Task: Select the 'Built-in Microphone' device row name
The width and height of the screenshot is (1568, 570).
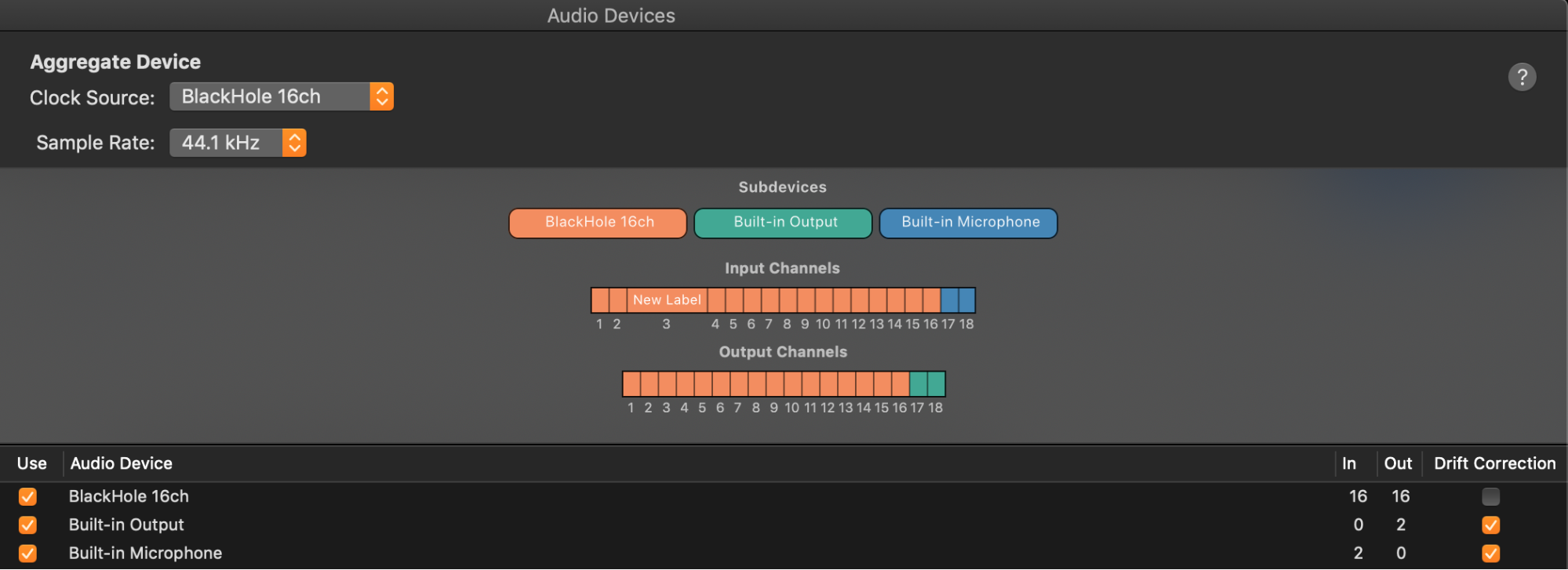Action: point(145,553)
